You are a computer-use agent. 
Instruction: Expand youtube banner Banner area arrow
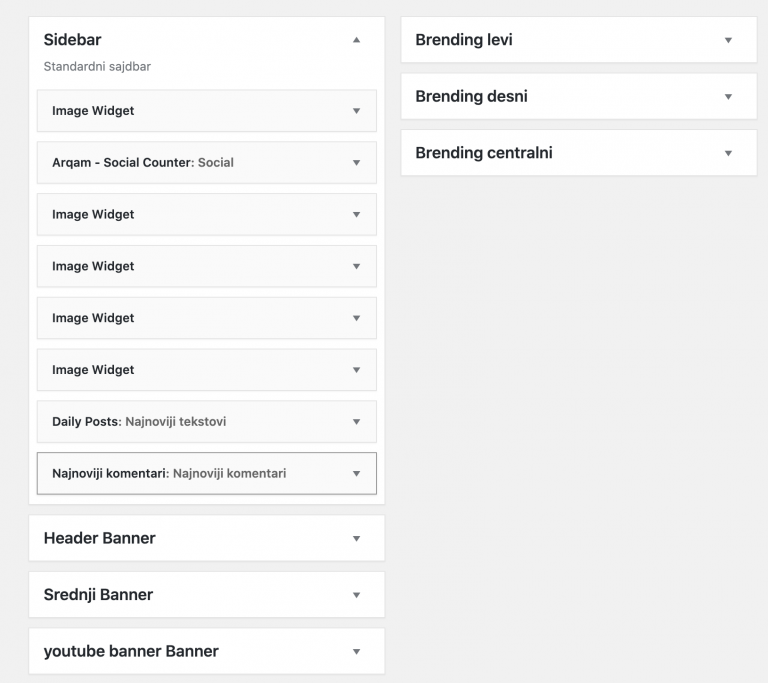pos(357,652)
